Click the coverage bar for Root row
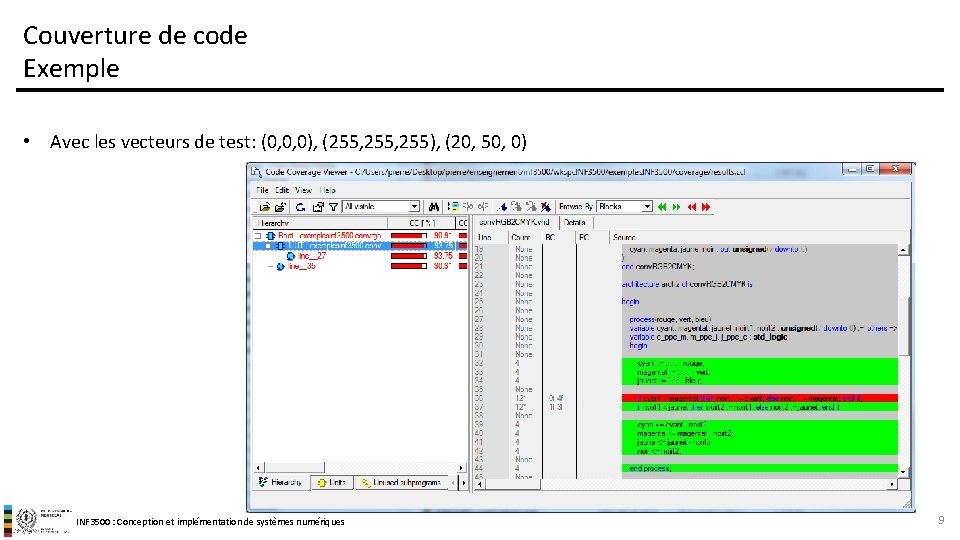 pos(409,236)
